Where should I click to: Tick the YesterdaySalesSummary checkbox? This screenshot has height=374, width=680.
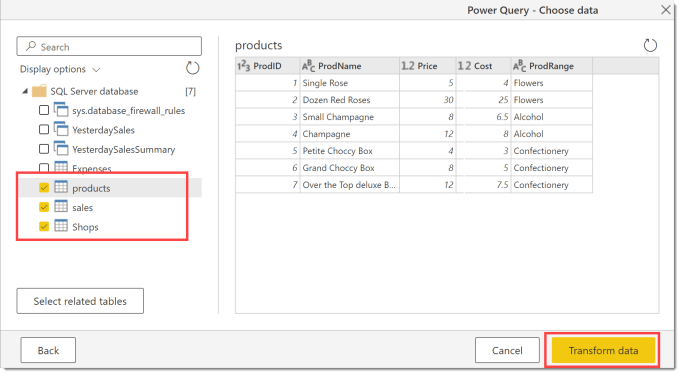[x=44, y=149]
